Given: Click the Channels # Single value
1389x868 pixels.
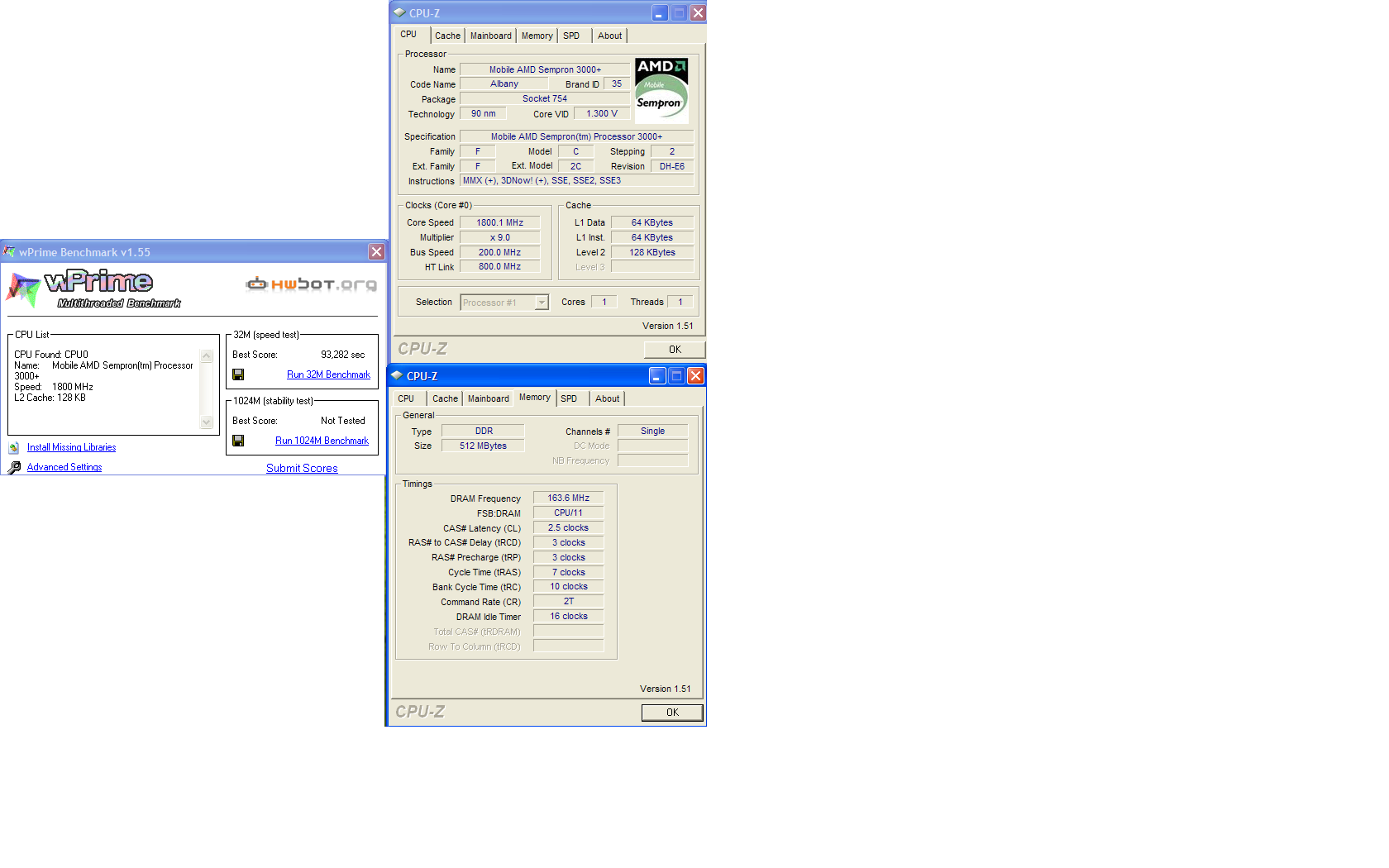Looking at the screenshot, I should point(653,431).
